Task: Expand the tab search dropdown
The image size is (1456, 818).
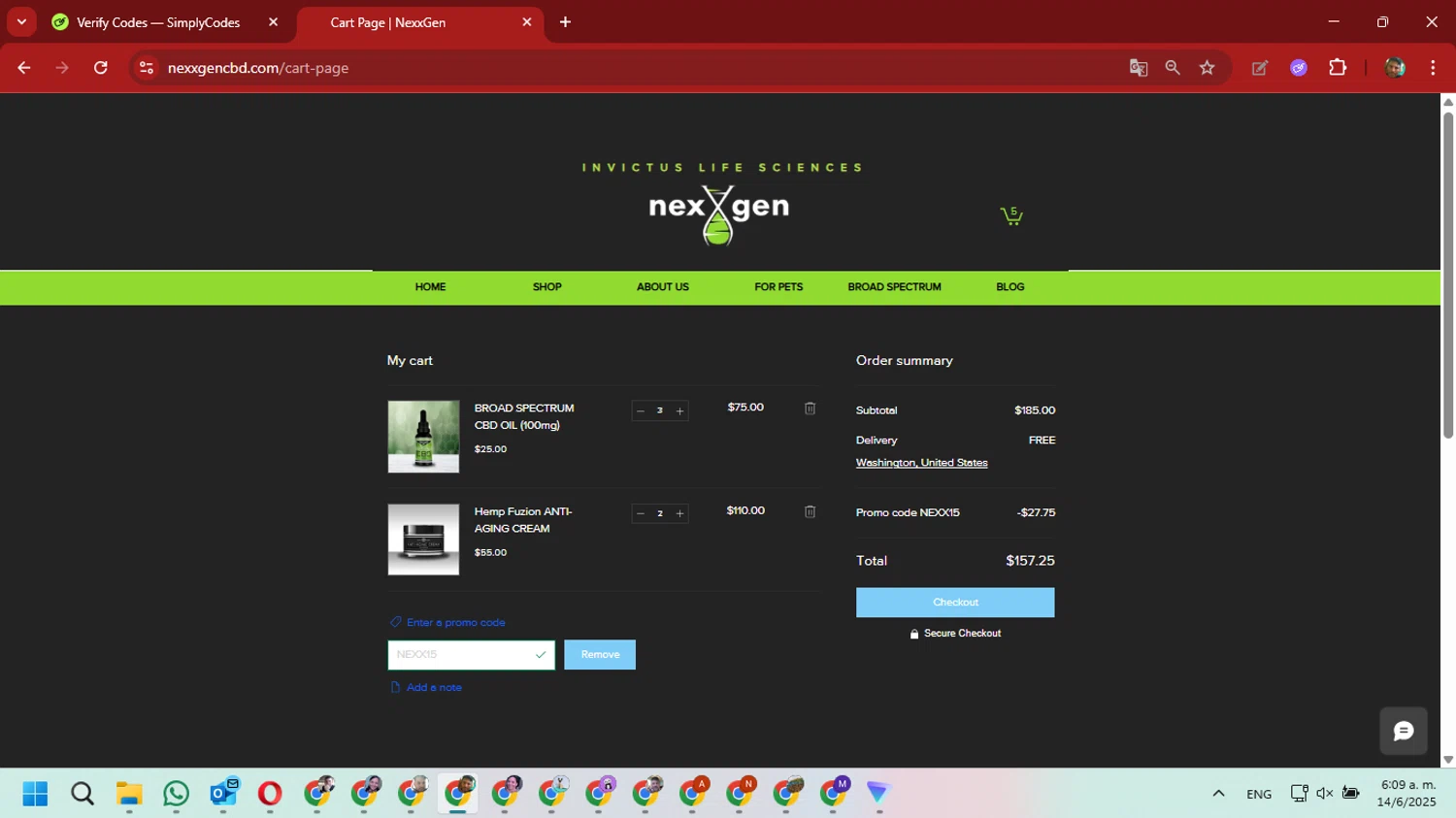Action: pyautogui.click(x=21, y=22)
